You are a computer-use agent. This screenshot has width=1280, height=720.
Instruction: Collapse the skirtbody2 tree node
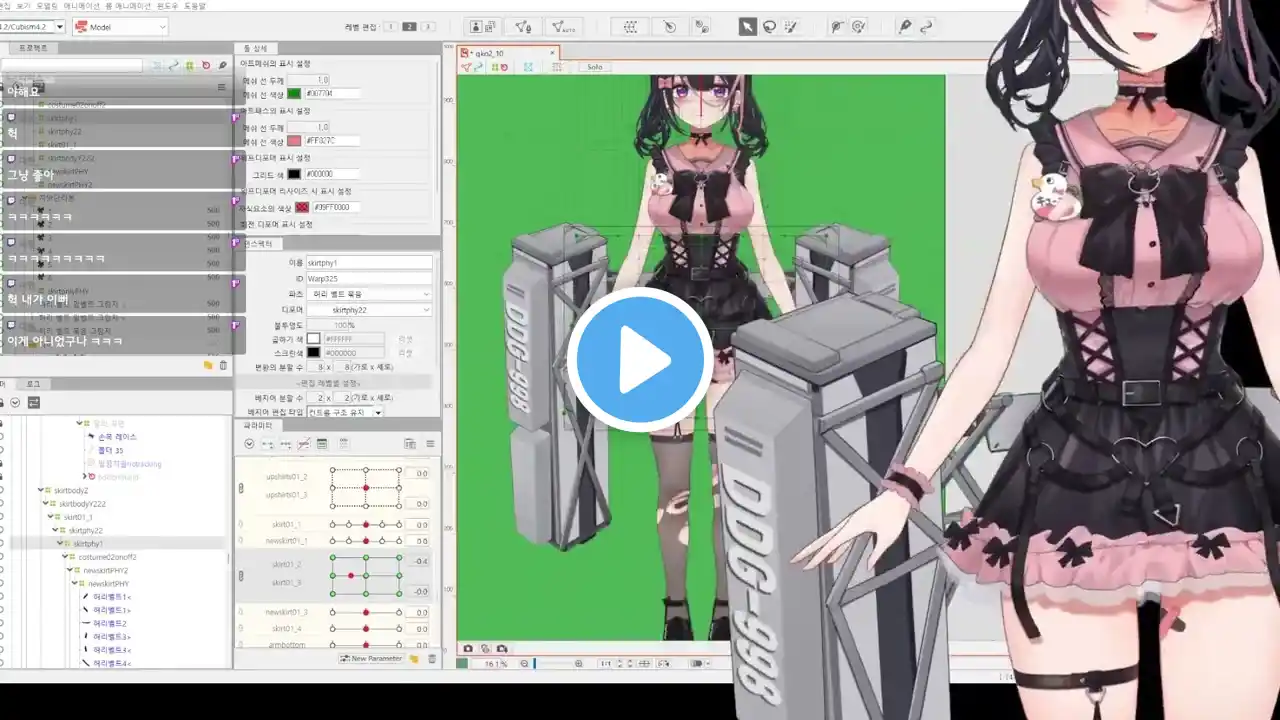coord(41,490)
